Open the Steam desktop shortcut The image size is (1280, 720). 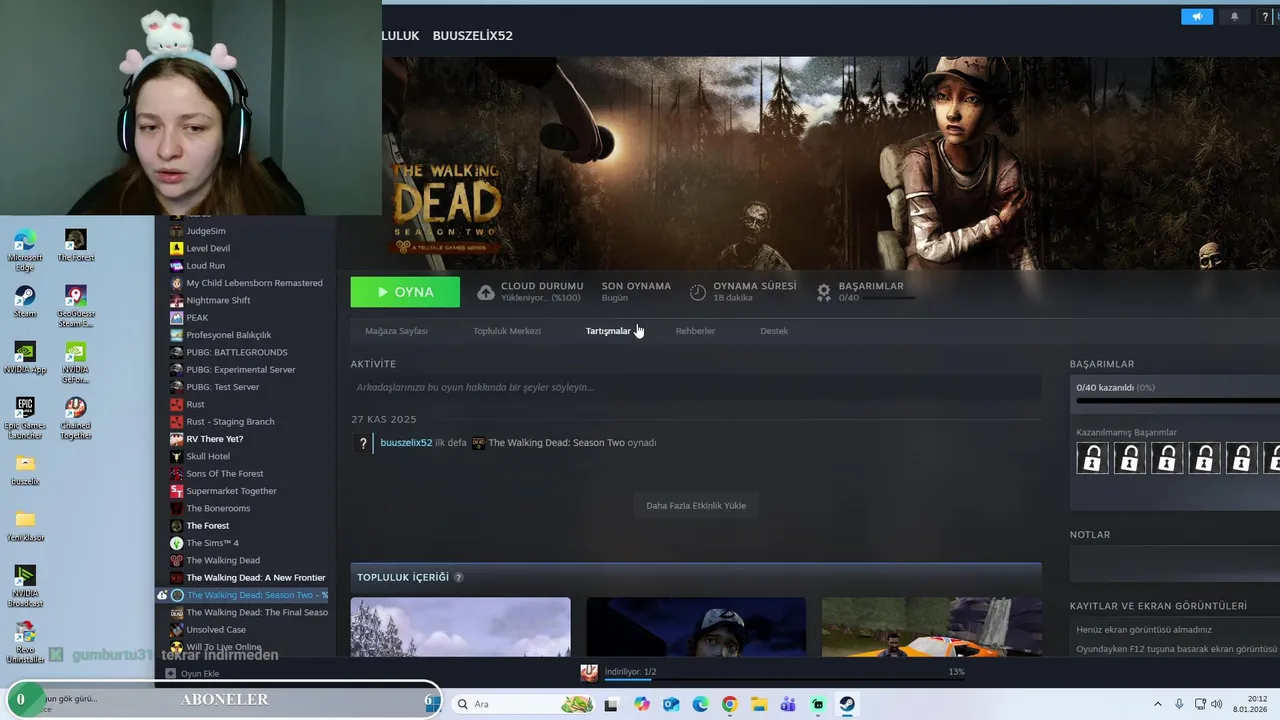pyautogui.click(x=25, y=302)
